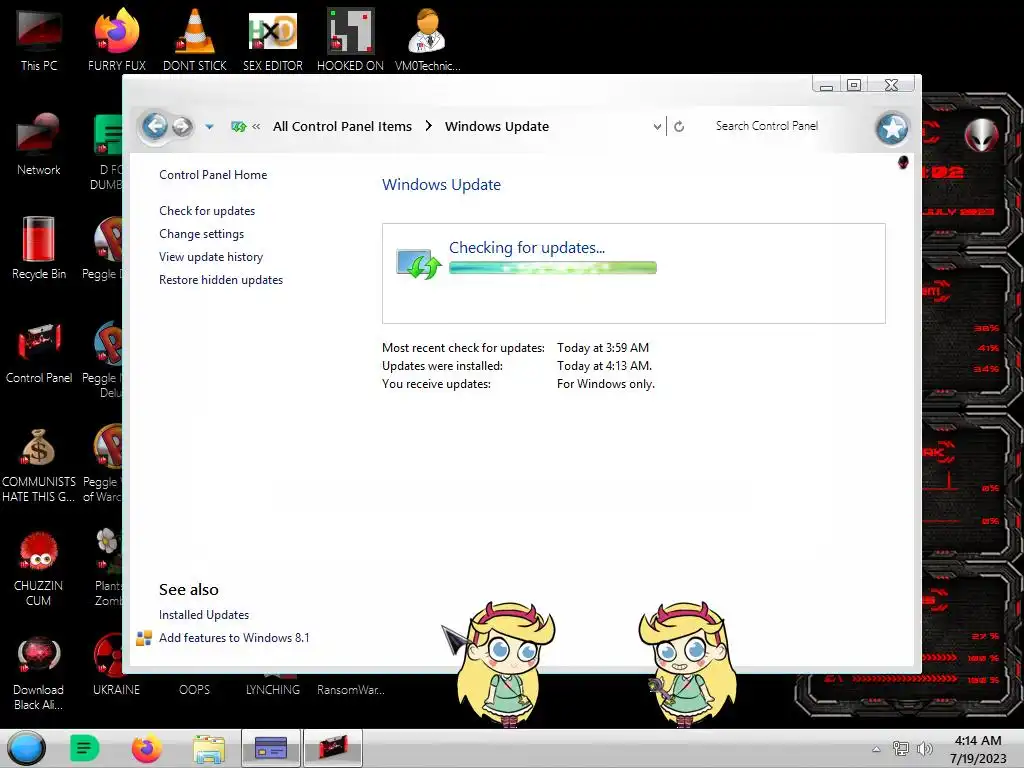Click Windows Update breadcrumb segment
This screenshot has height=768, width=1024.
(496, 127)
